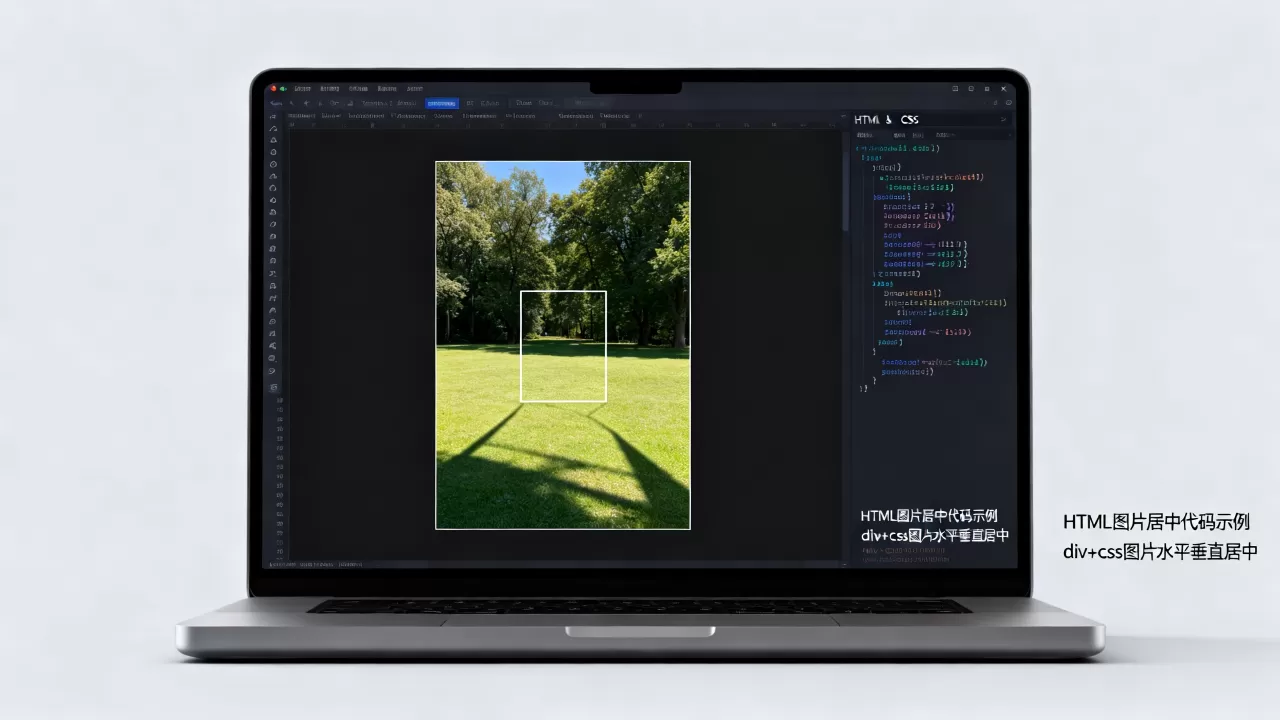The image size is (1280, 720).
Task: Click the highlighted blue toolbar button
Action: [x=441, y=103]
